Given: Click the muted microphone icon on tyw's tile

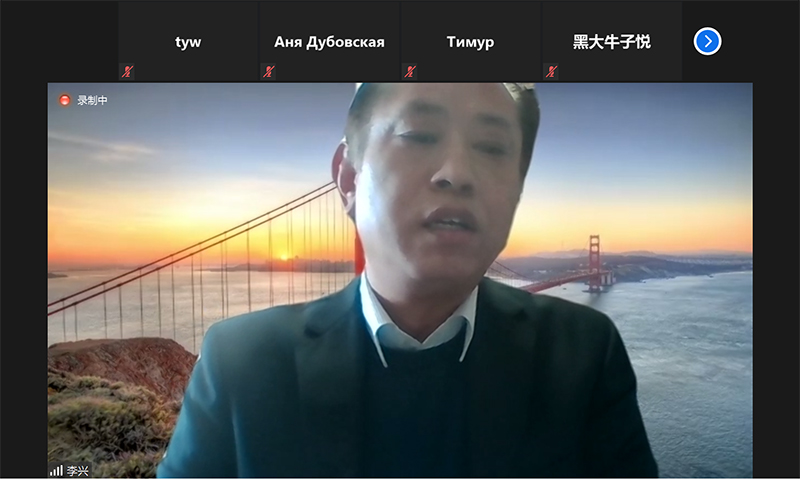Looking at the screenshot, I should pyautogui.click(x=128, y=71).
